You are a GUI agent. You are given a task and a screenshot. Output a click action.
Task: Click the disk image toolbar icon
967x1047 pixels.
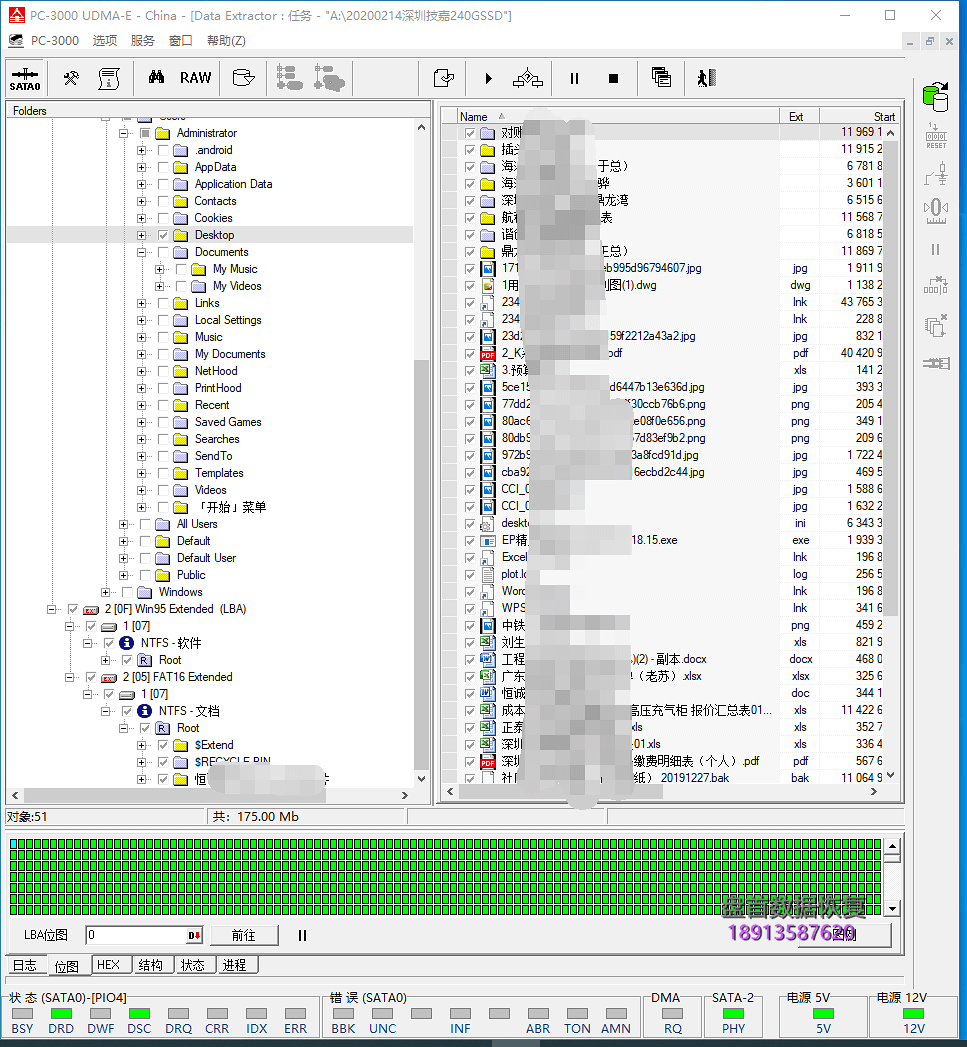click(244, 78)
